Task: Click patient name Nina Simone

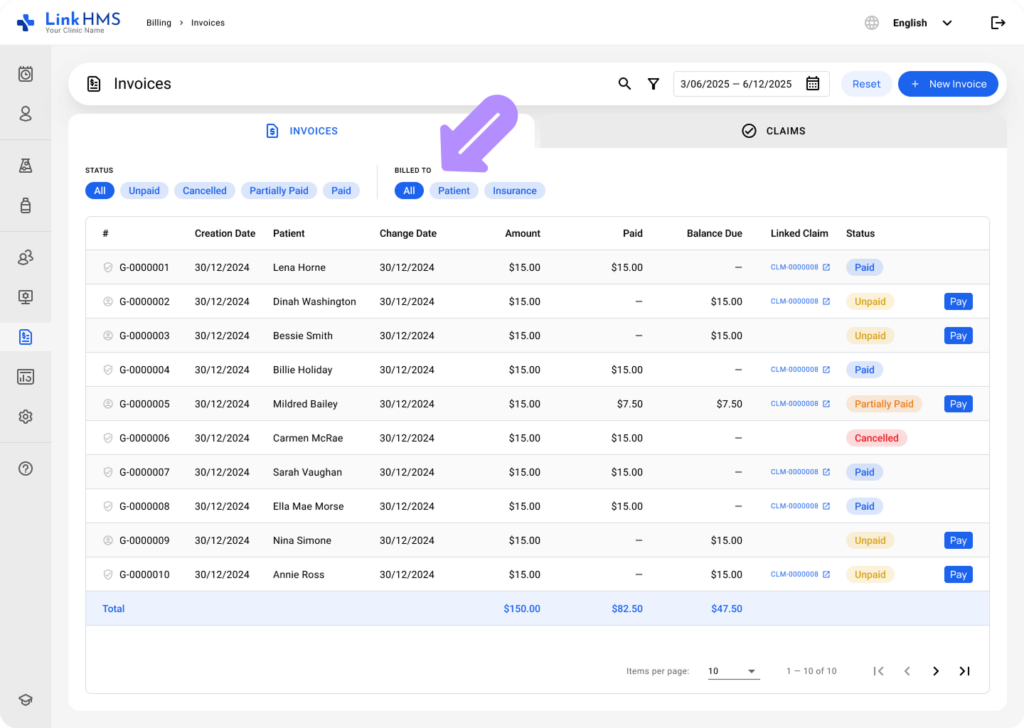Action: (302, 541)
